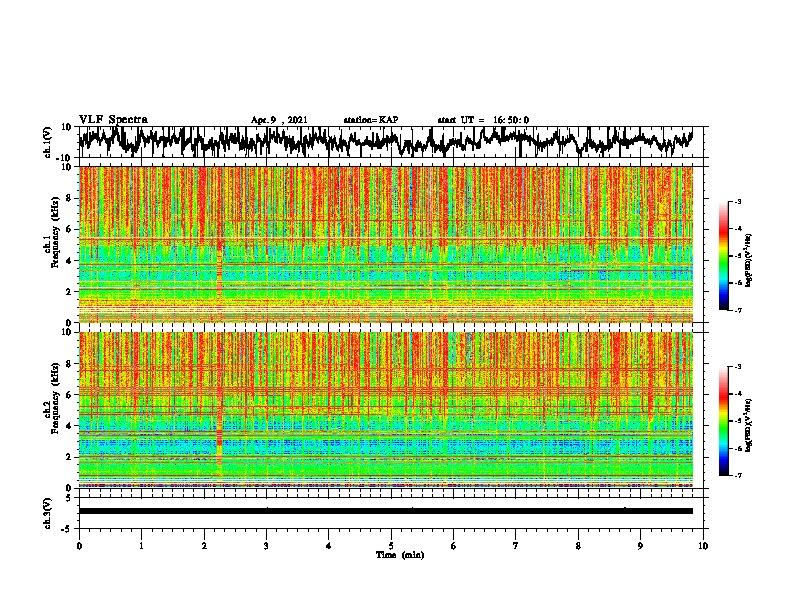The image size is (792, 612).
Task: Click the '6' tick on the time axis
Action: point(454,546)
